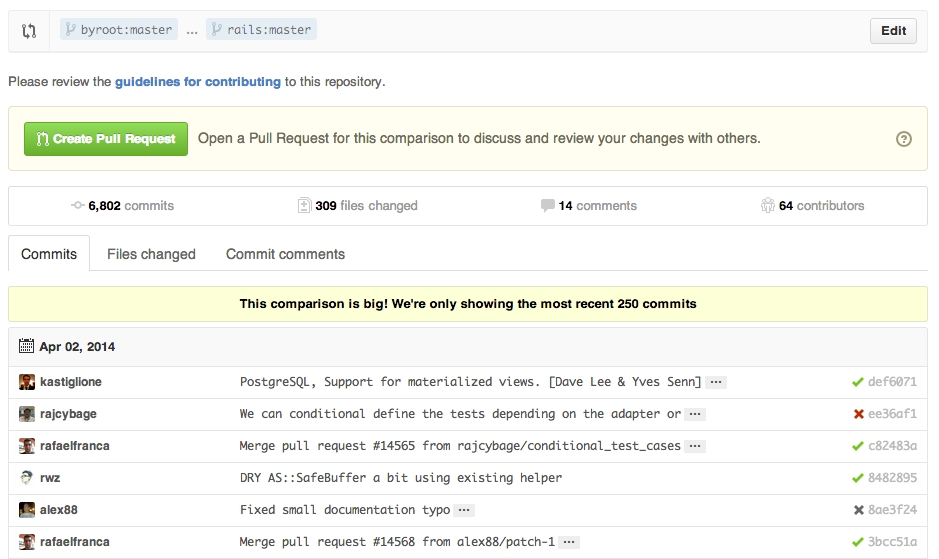Expand the PostgreSQL materialized views commit message

tap(715, 382)
